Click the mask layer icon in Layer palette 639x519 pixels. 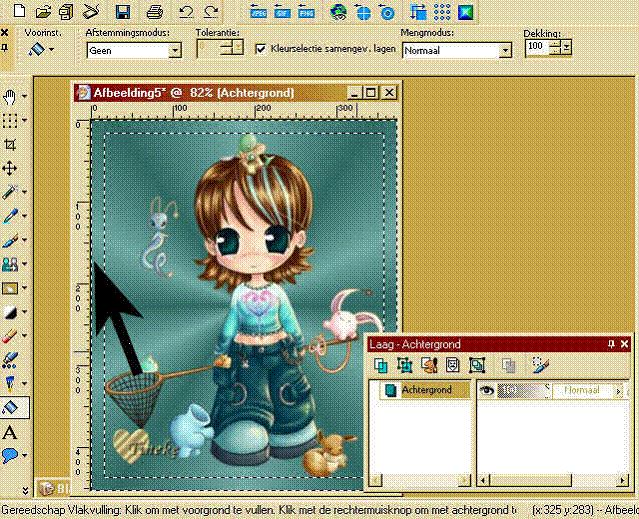(452, 365)
